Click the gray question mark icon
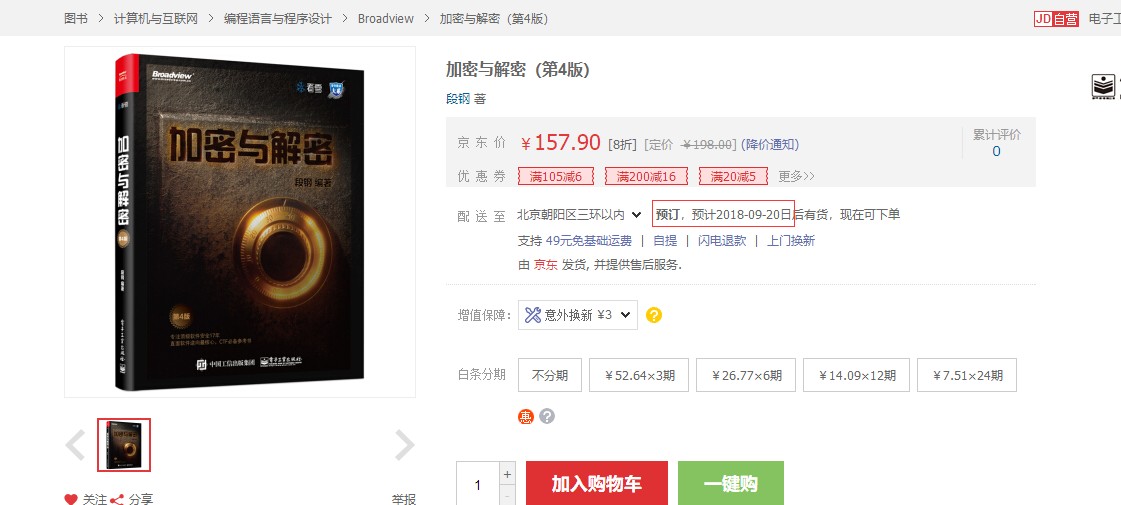 (547, 416)
